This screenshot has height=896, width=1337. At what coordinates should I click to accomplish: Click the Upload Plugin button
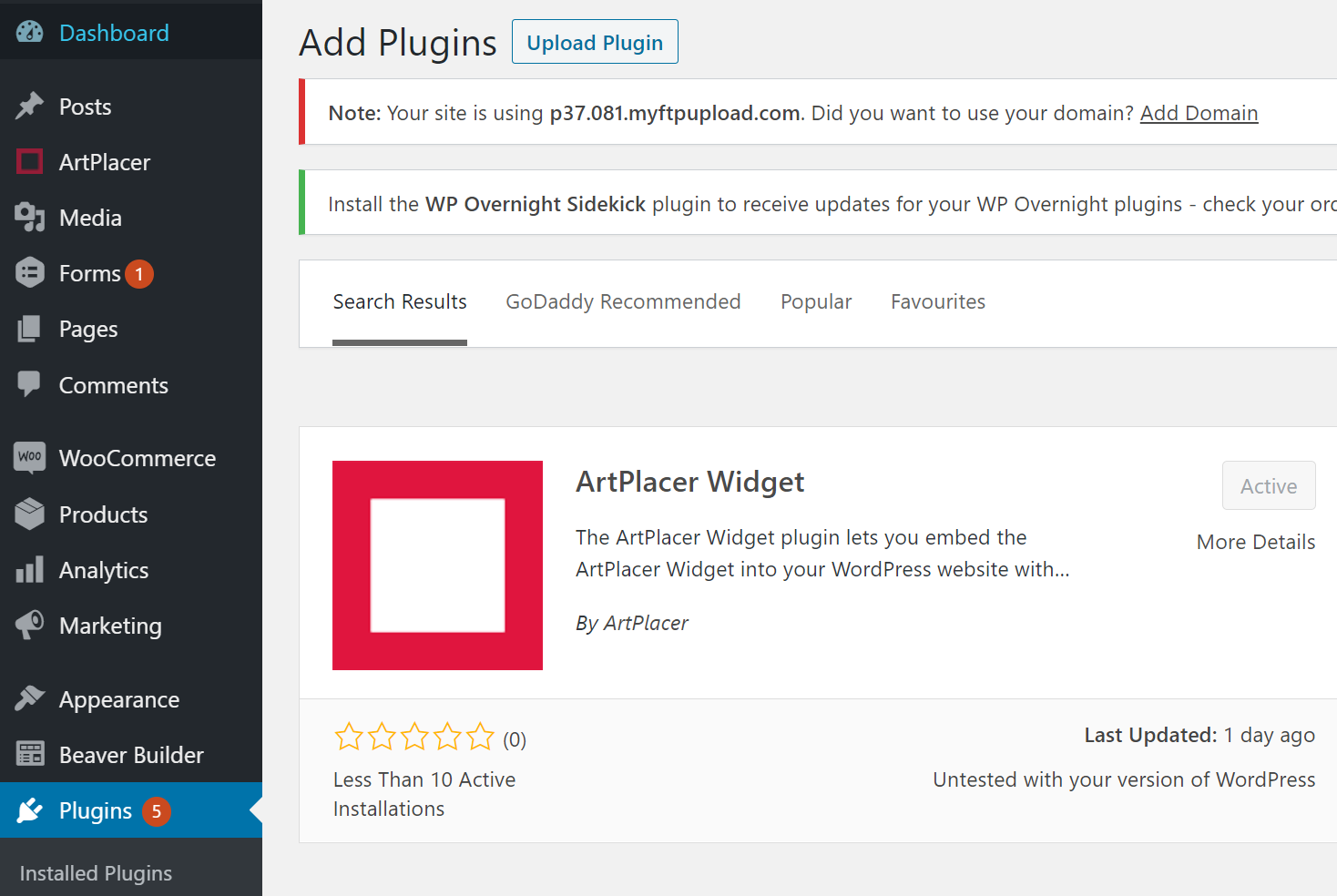pyautogui.click(x=595, y=42)
